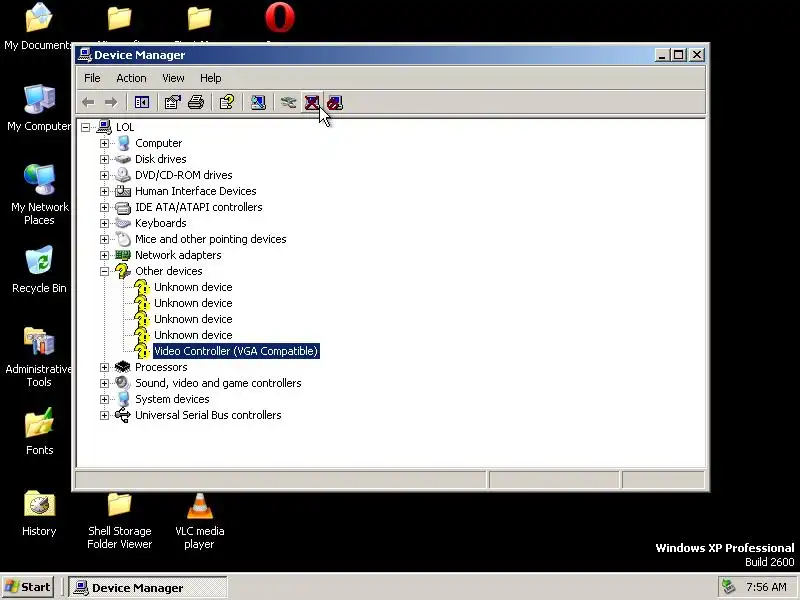Screen dimensions: 800x600
Task: Click the Uninstall device red X icon
Action: coord(312,103)
